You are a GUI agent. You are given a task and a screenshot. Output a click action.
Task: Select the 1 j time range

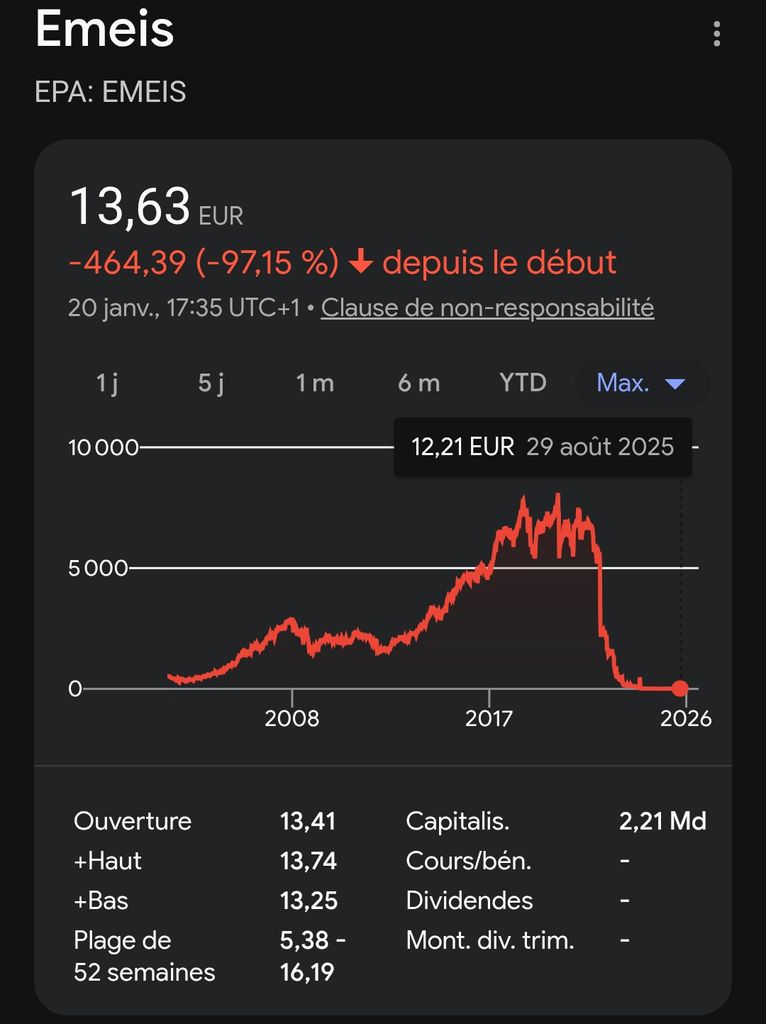point(107,383)
